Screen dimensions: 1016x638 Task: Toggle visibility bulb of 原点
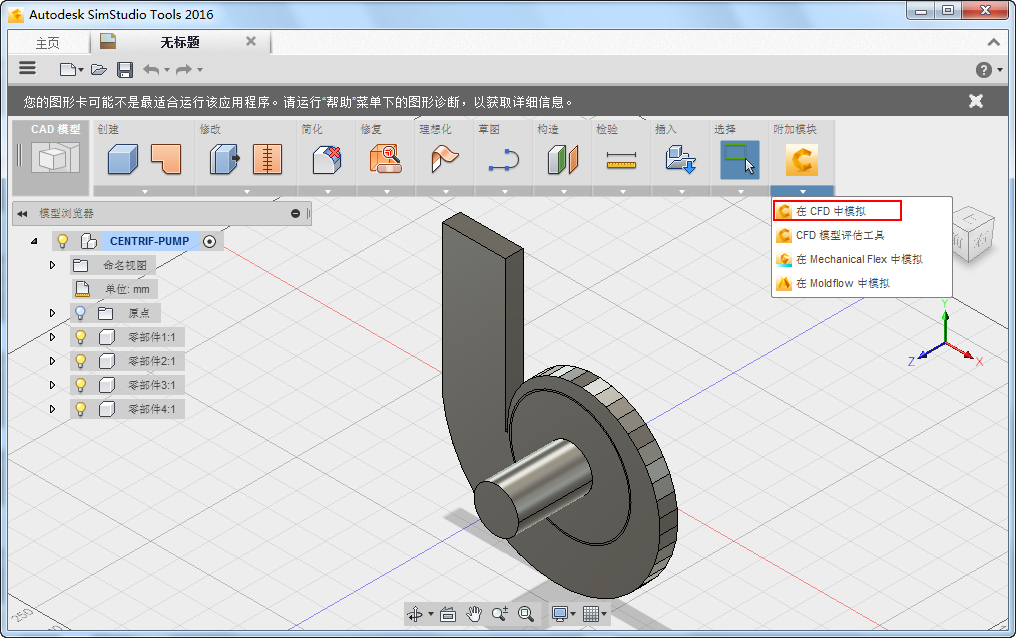click(80, 313)
